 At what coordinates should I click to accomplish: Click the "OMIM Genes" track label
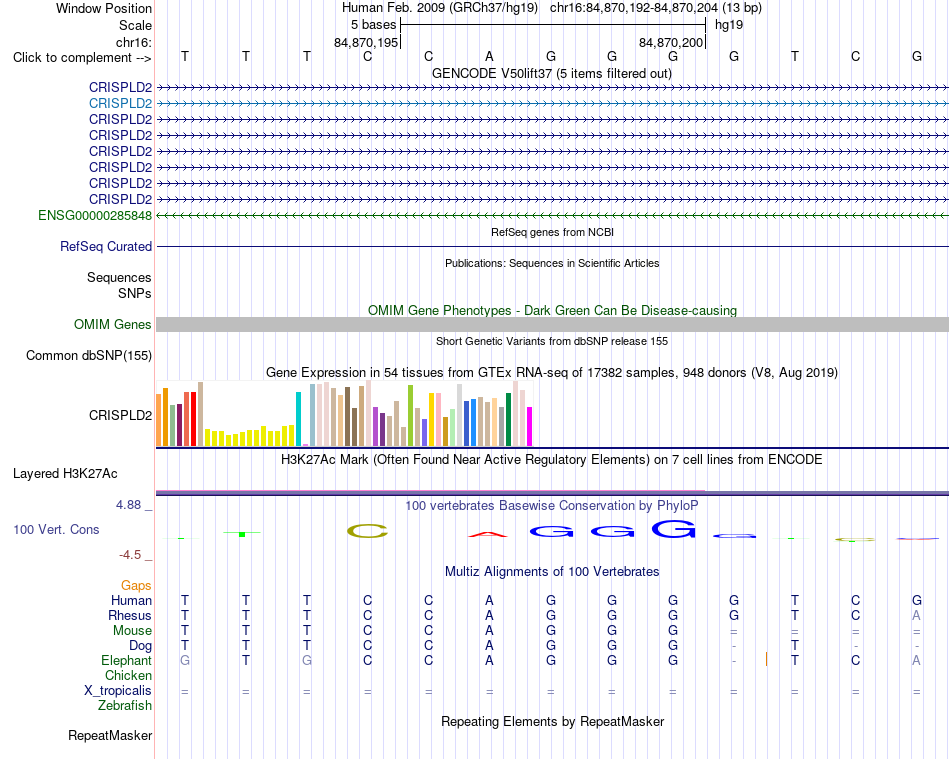(x=112, y=325)
